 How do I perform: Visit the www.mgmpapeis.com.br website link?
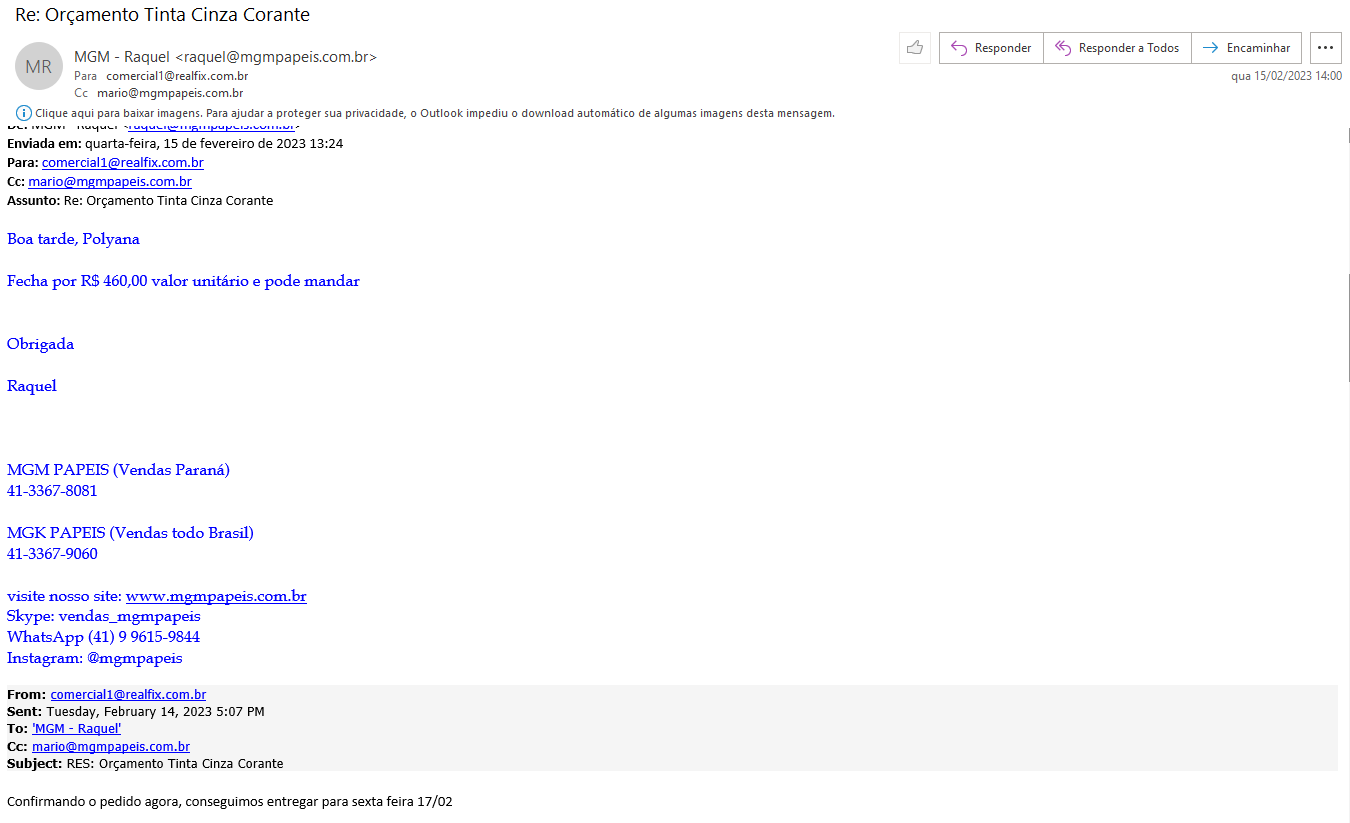(x=216, y=596)
